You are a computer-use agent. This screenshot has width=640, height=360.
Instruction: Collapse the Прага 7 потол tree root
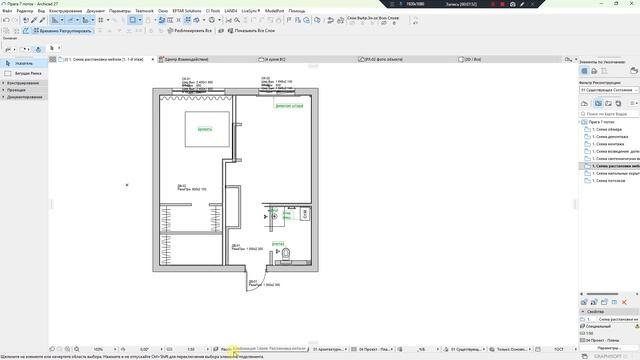pyautogui.click(x=580, y=122)
